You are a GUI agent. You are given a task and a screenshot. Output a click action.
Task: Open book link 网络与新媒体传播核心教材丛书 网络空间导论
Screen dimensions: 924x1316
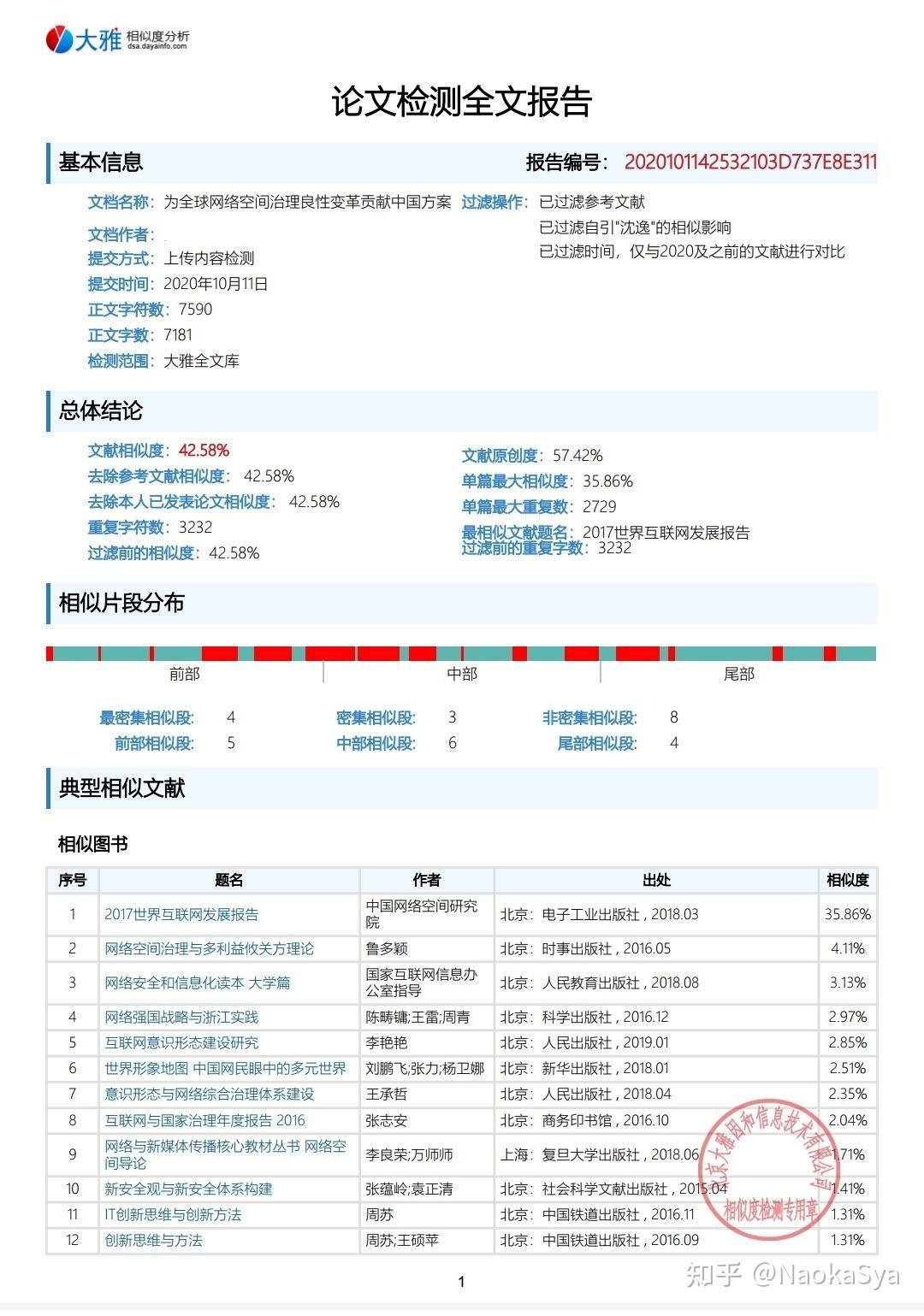point(225,1154)
